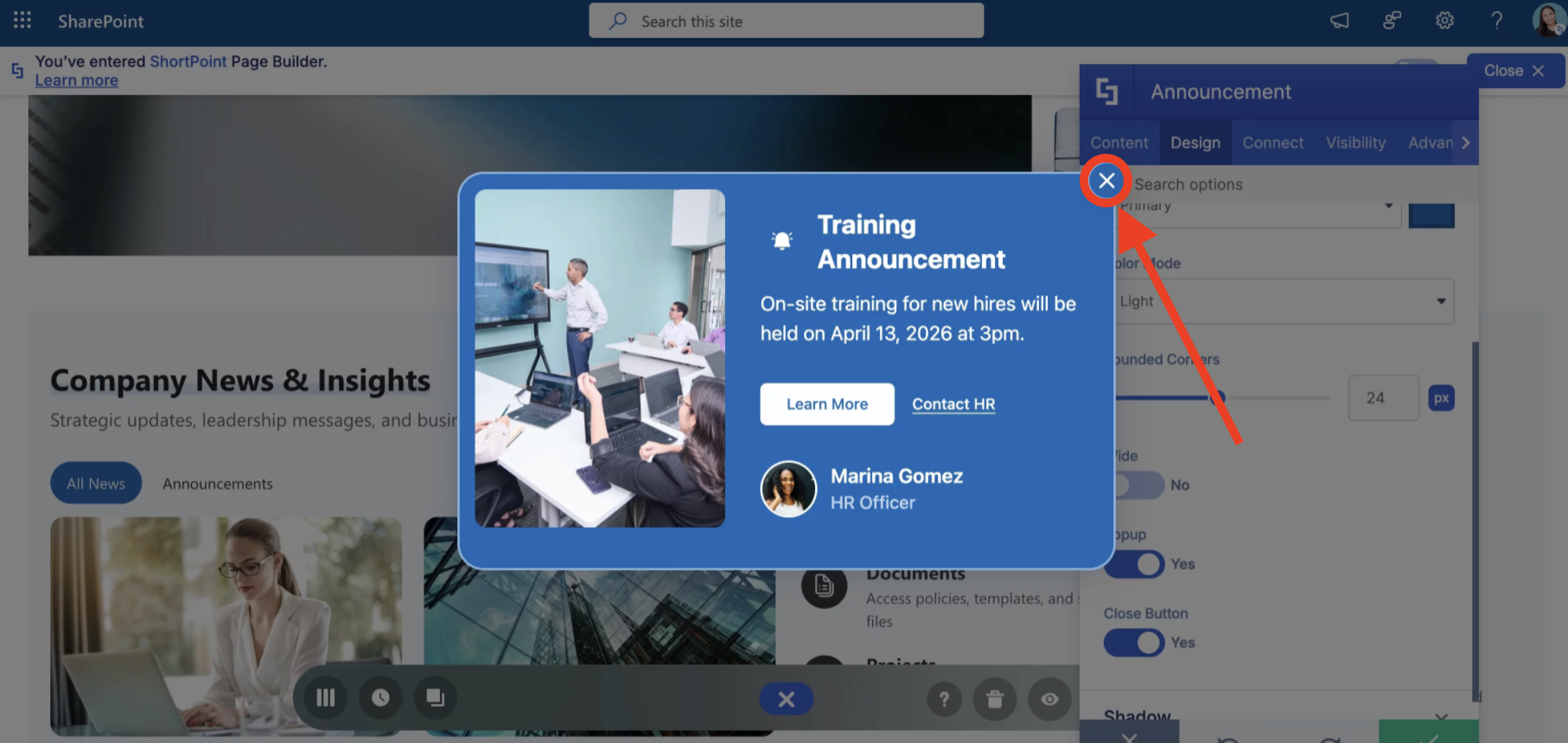Open the SharePoint help question mark

click(1497, 21)
